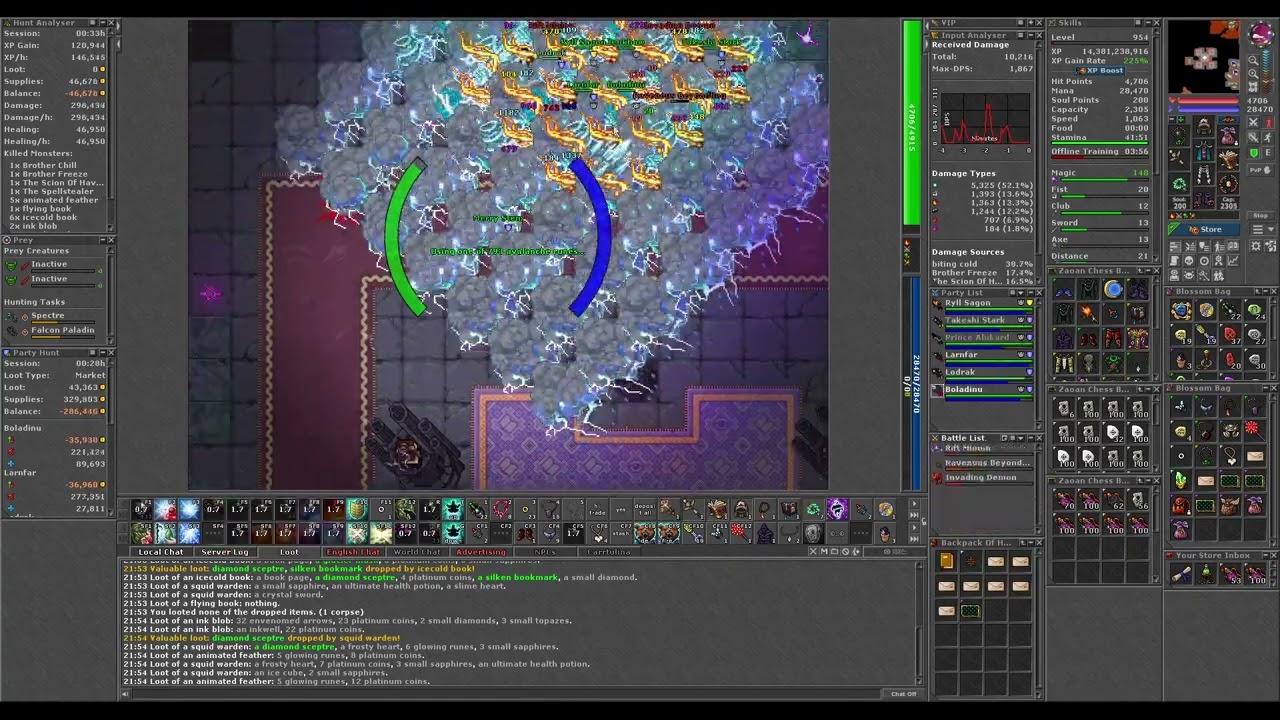
Task: Select the orange book in Backpack panel
Action: pyautogui.click(x=947, y=561)
